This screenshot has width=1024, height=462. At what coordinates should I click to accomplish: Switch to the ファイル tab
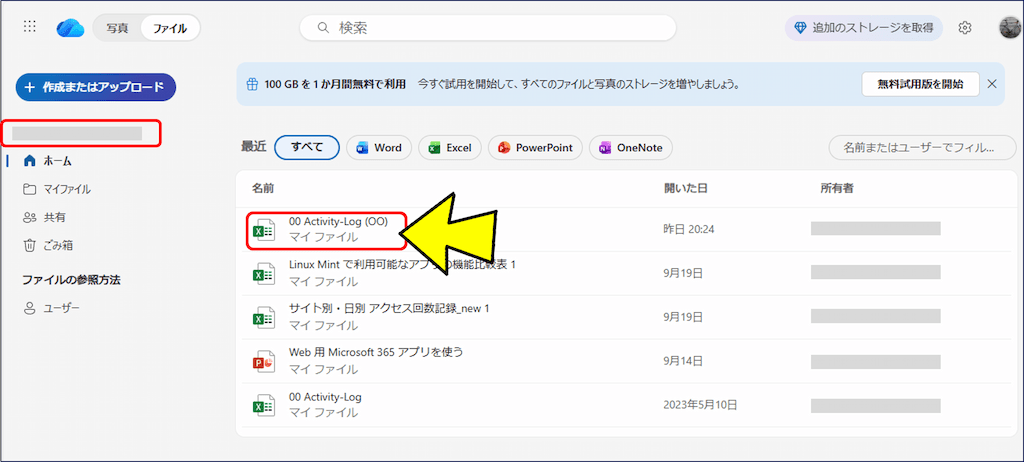point(170,28)
